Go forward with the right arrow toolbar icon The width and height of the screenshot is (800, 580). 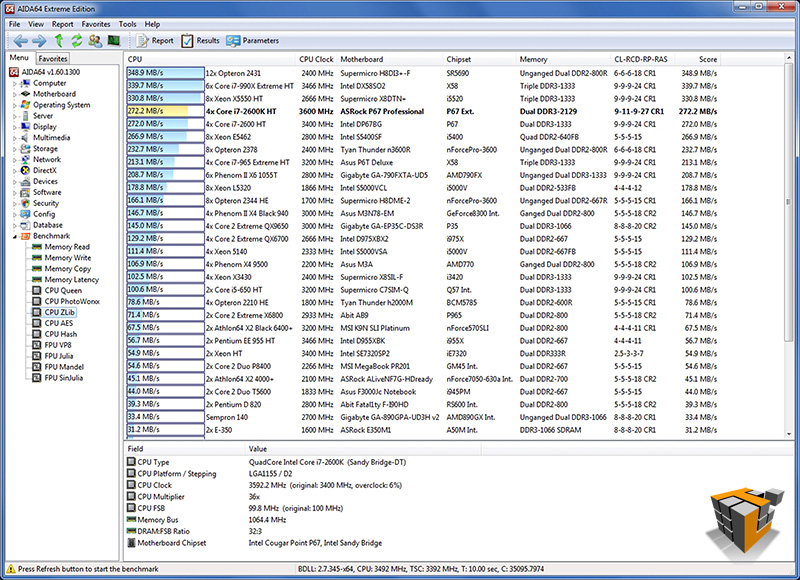[x=39, y=41]
